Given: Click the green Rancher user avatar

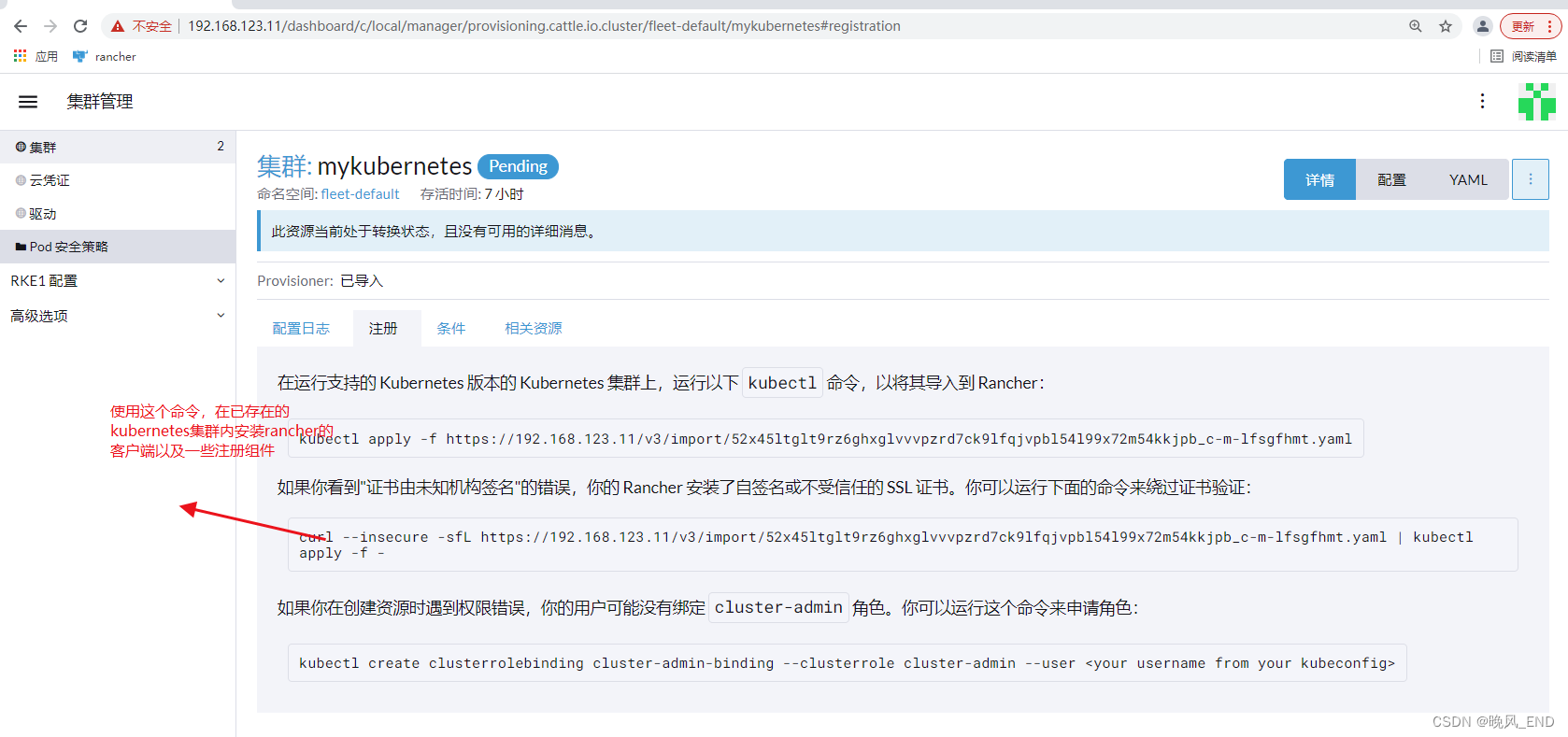Looking at the screenshot, I should [x=1536, y=102].
